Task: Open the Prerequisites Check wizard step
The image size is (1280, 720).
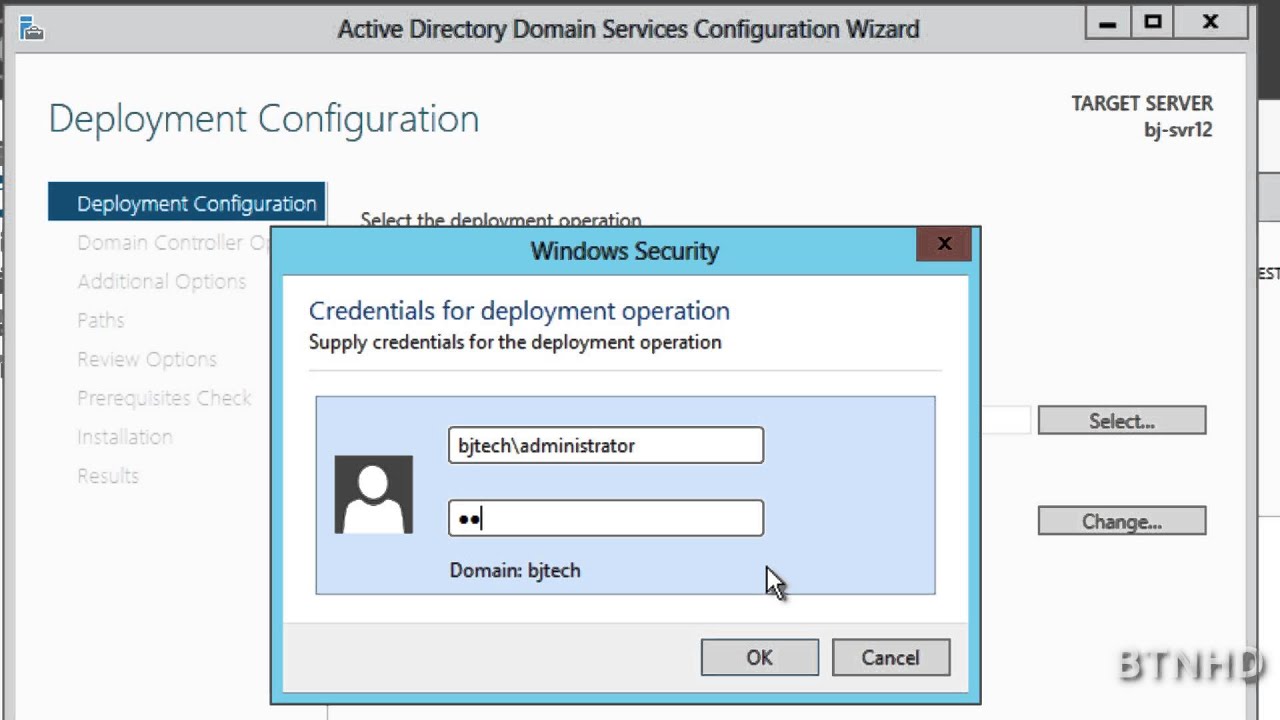Action: click(164, 398)
